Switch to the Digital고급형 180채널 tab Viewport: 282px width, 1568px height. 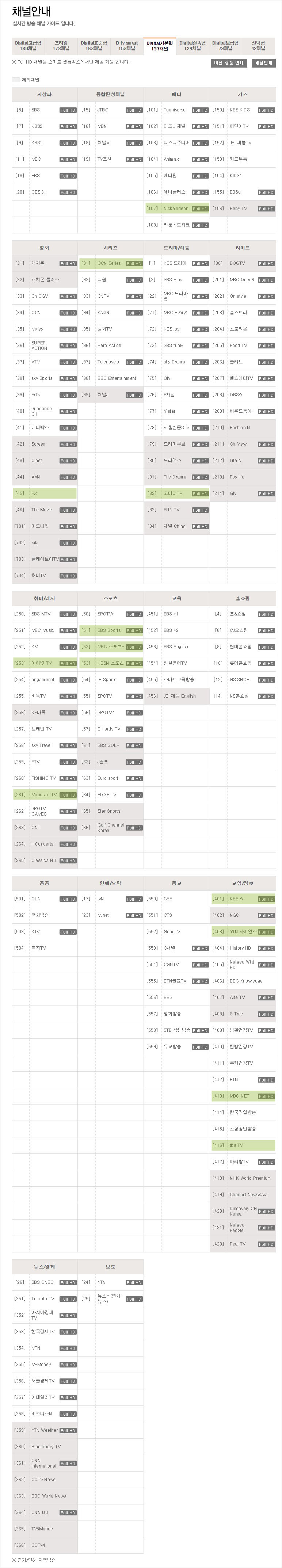tap(28, 46)
